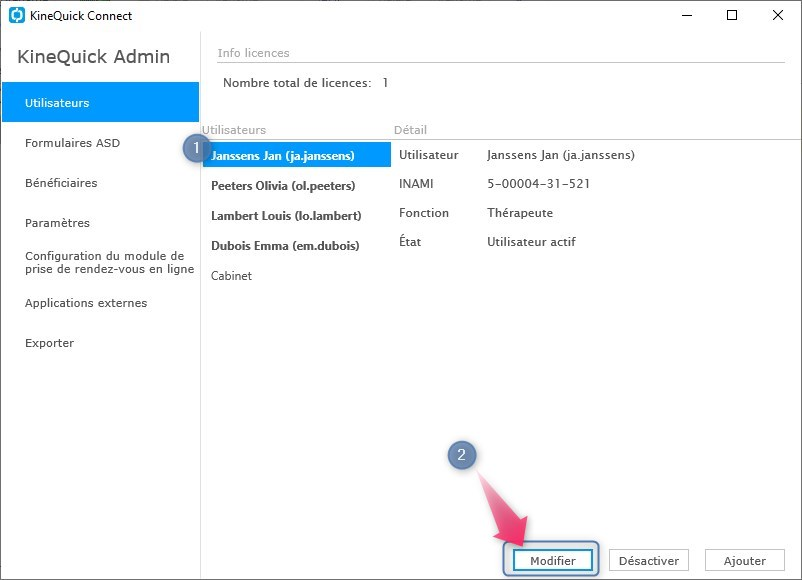The width and height of the screenshot is (802, 580).
Task: Select the Cabinet entry in user list
Action: (x=231, y=276)
